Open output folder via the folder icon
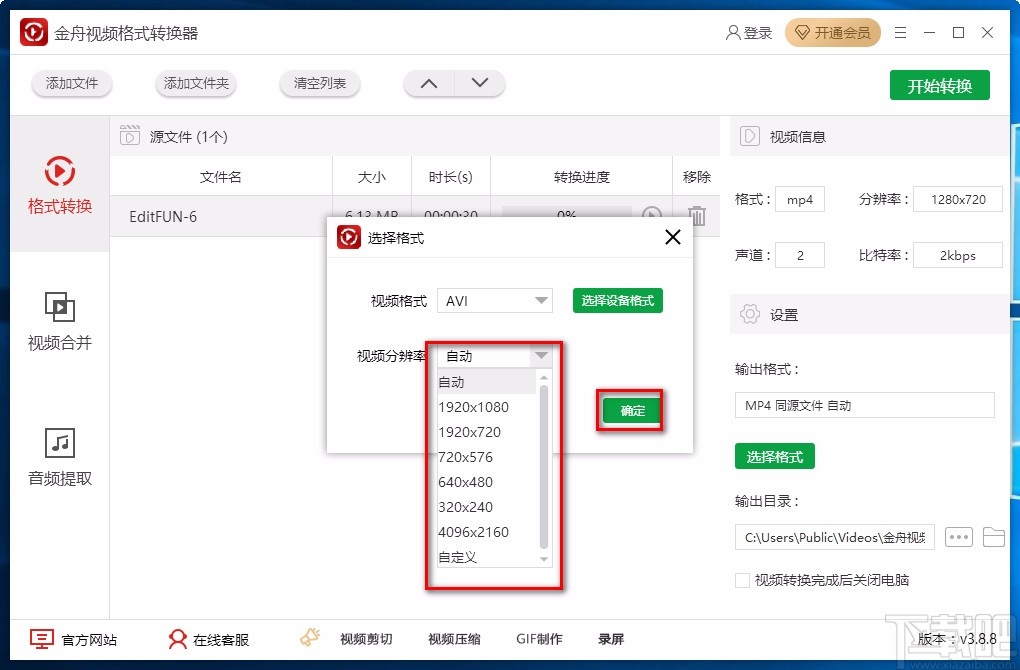 tap(994, 537)
